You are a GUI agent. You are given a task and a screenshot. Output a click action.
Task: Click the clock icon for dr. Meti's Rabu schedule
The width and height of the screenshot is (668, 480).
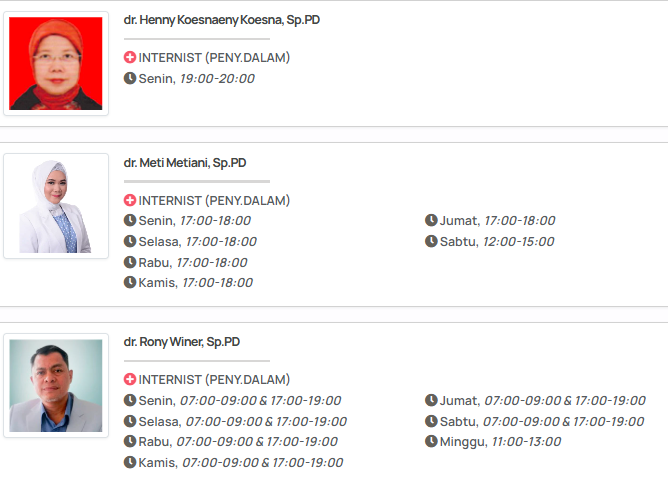coord(130,262)
